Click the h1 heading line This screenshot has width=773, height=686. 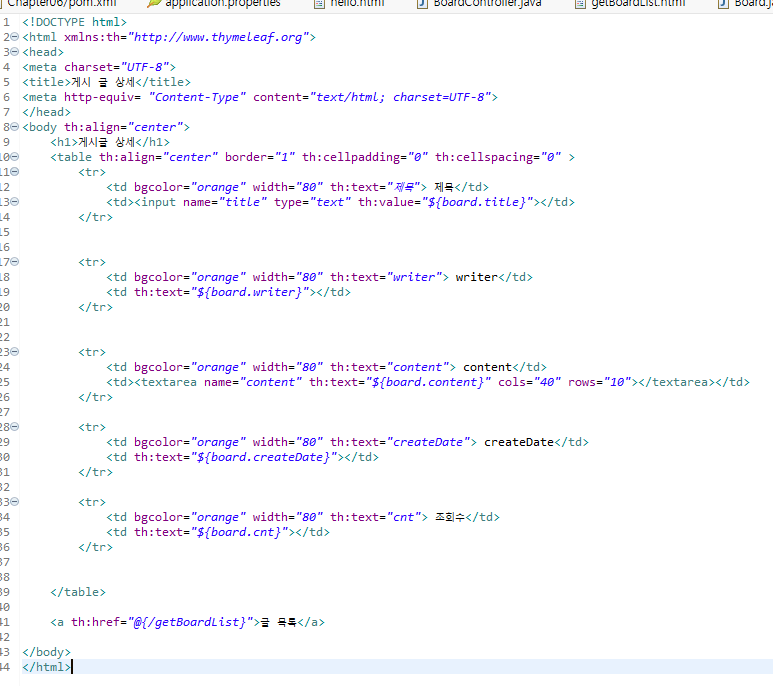pyautogui.click(x=110, y=142)
